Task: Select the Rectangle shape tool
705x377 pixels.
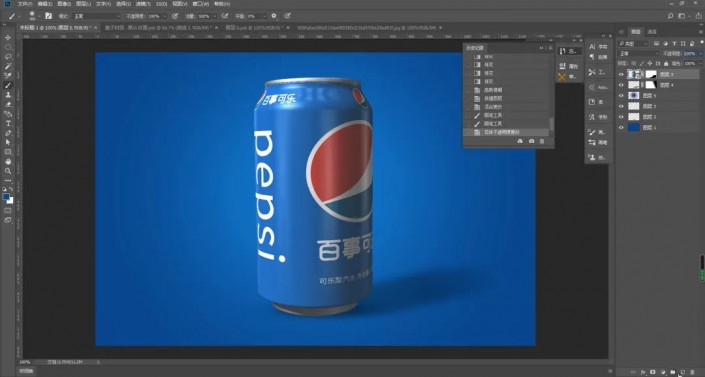Action: 8,152
